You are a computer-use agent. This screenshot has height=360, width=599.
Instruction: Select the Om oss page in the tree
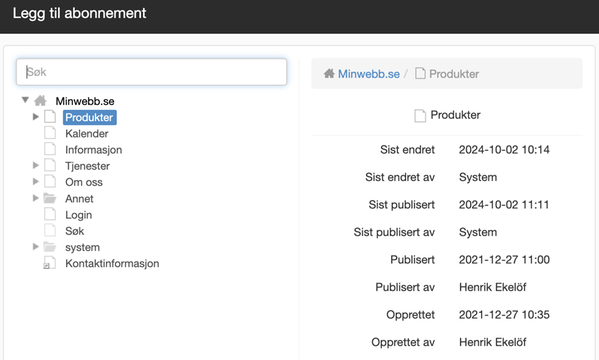click(x=84, y=182)
